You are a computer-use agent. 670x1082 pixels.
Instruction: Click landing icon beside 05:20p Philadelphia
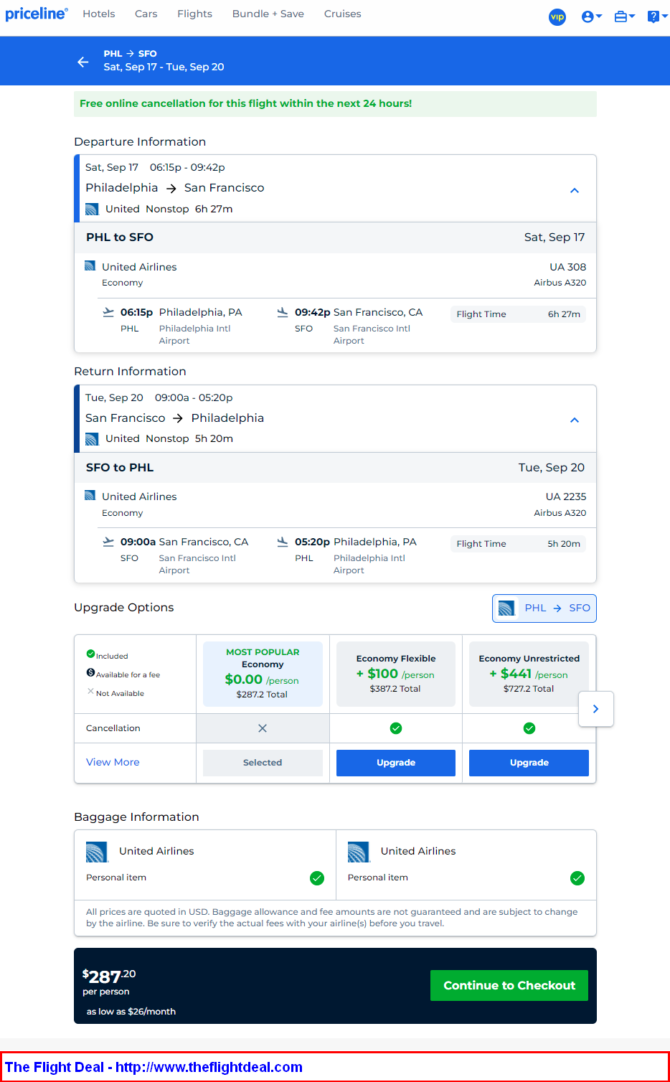pos(282,542)
